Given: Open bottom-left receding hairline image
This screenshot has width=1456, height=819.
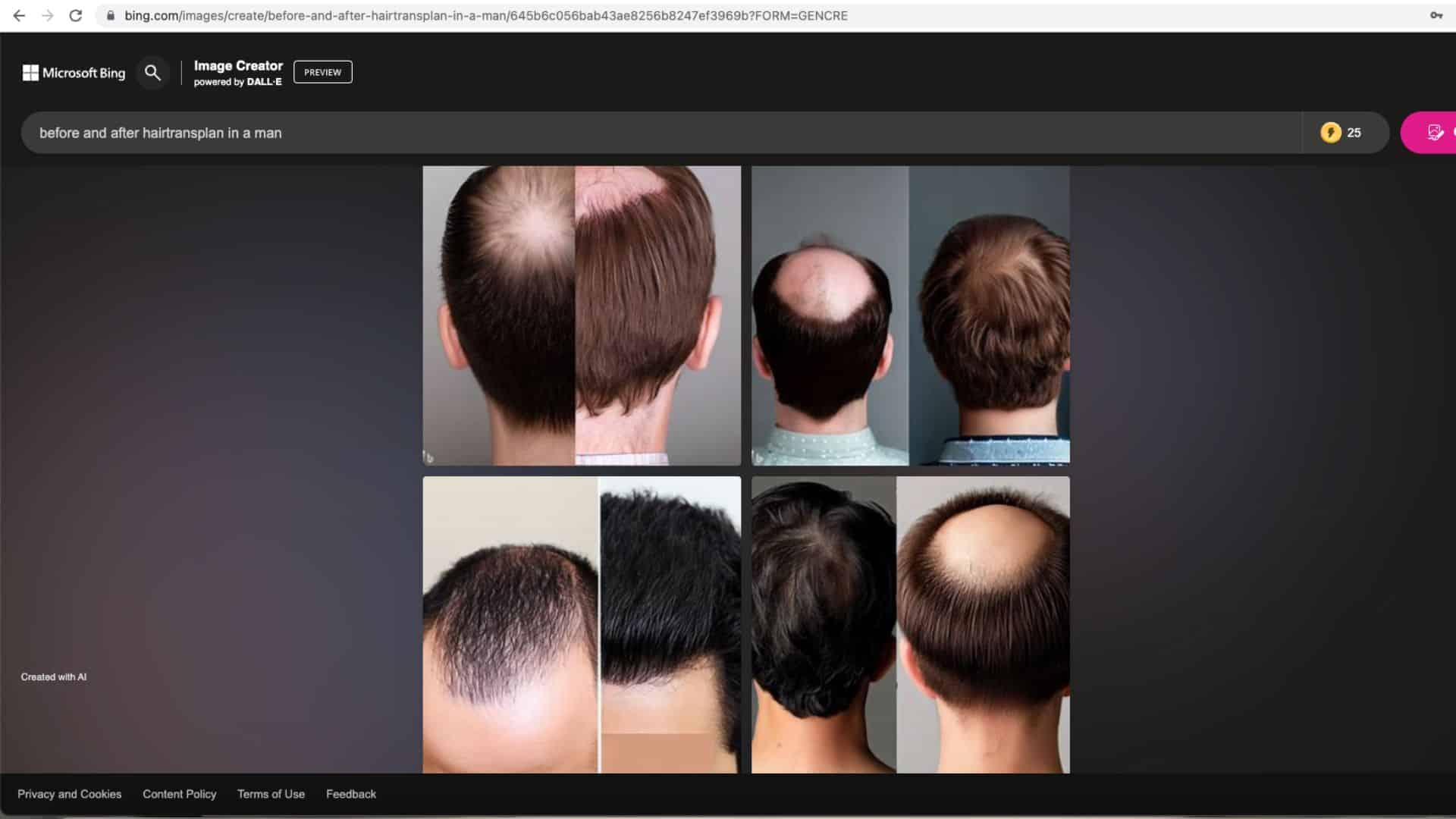Looking at the screenshot, I should point(582,625).
